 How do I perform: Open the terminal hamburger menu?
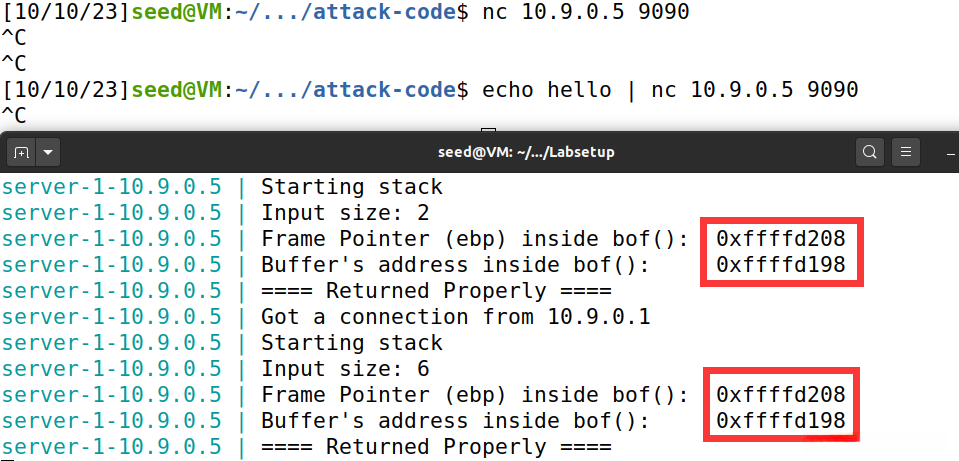click(x=905, y=152)
